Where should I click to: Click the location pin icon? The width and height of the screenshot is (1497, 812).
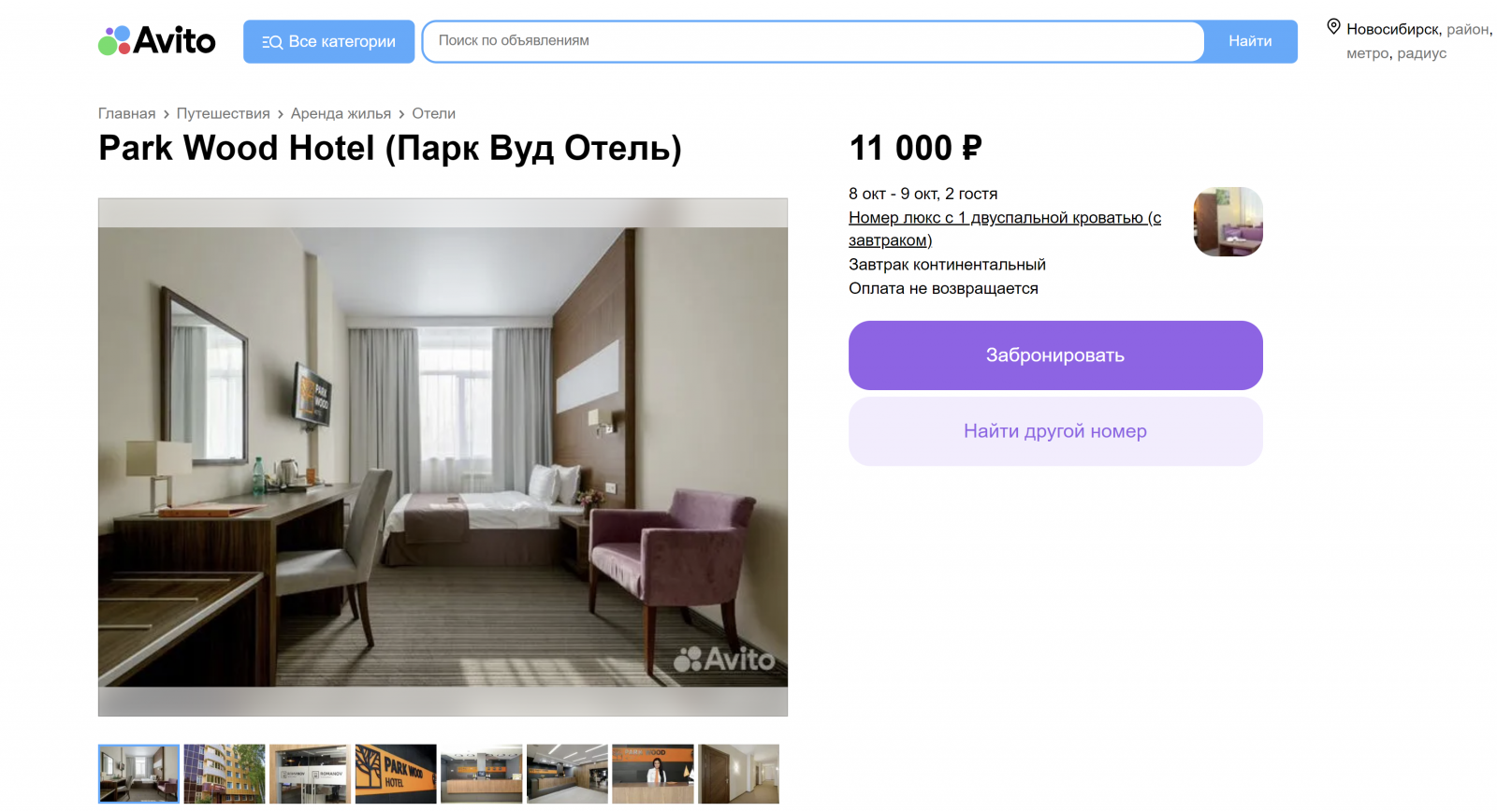click(x=1334, y=27)
